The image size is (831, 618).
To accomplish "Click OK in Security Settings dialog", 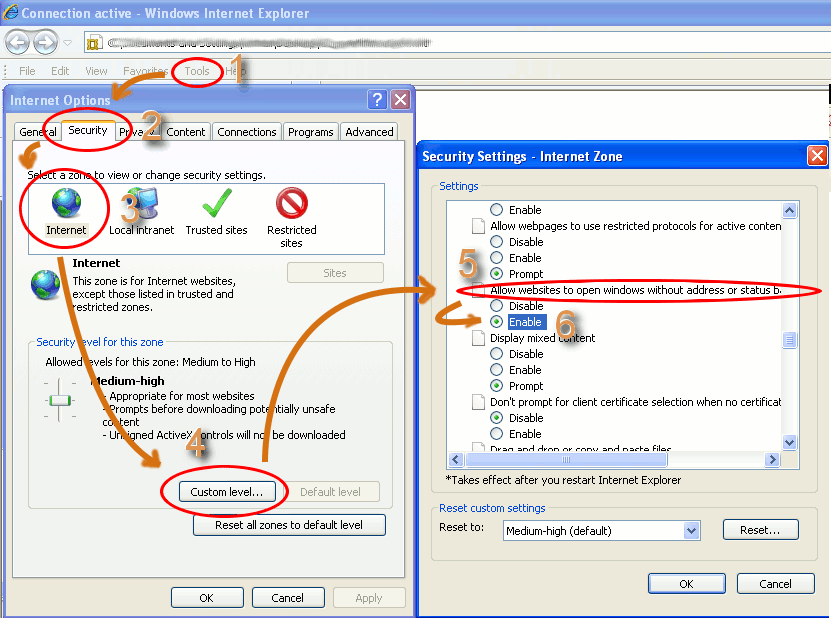I will click(686, 584).
